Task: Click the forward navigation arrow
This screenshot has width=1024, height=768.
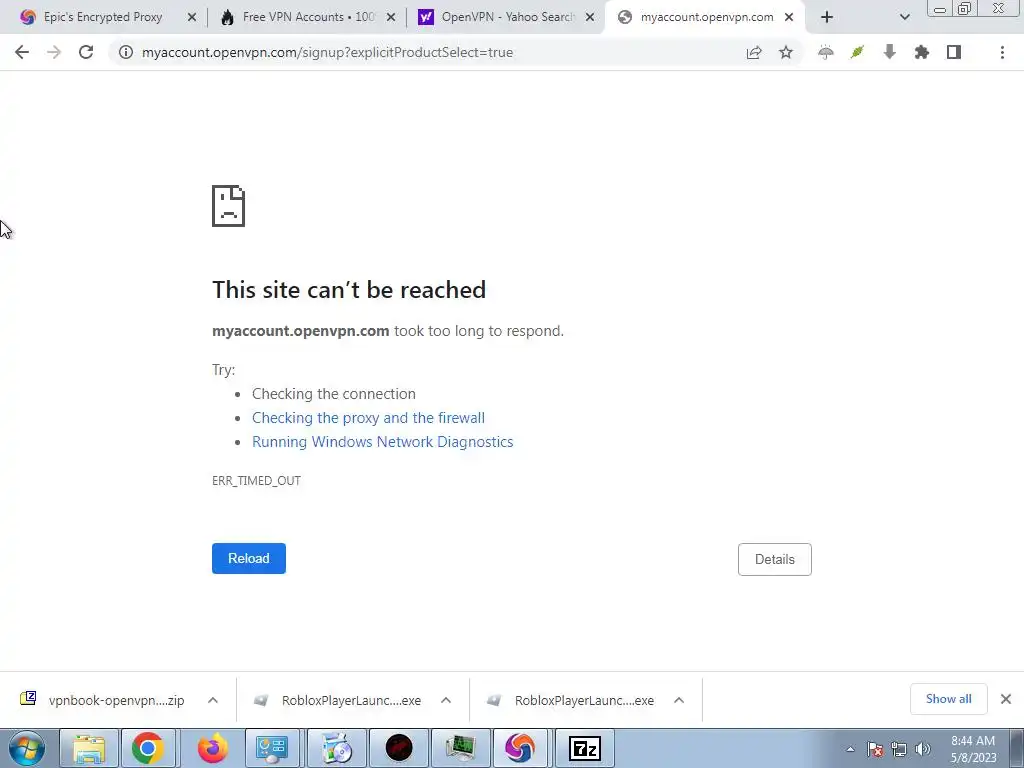Action: point(54,52)
